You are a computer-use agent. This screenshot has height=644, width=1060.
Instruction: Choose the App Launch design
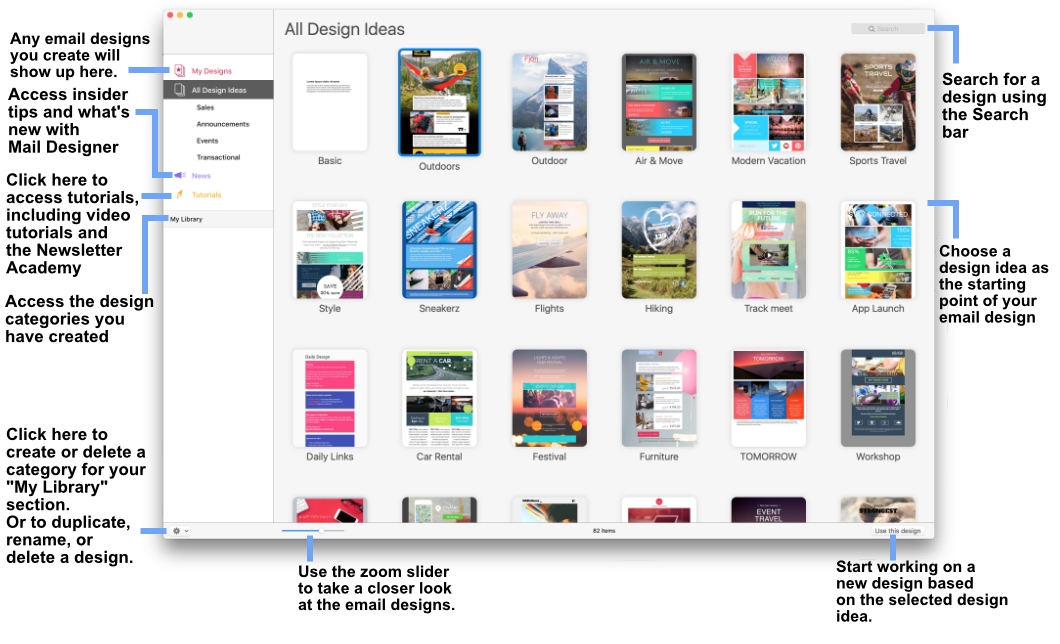click(x=878, y=250)
